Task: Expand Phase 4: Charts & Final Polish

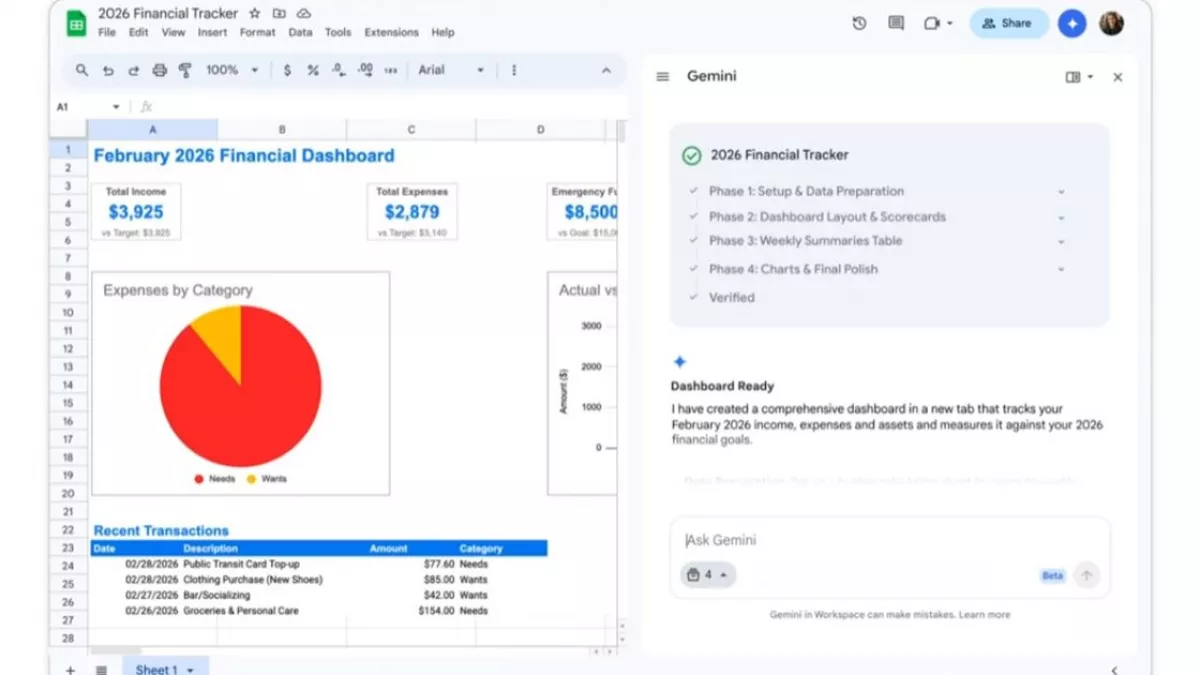Action: [1061, 269]
